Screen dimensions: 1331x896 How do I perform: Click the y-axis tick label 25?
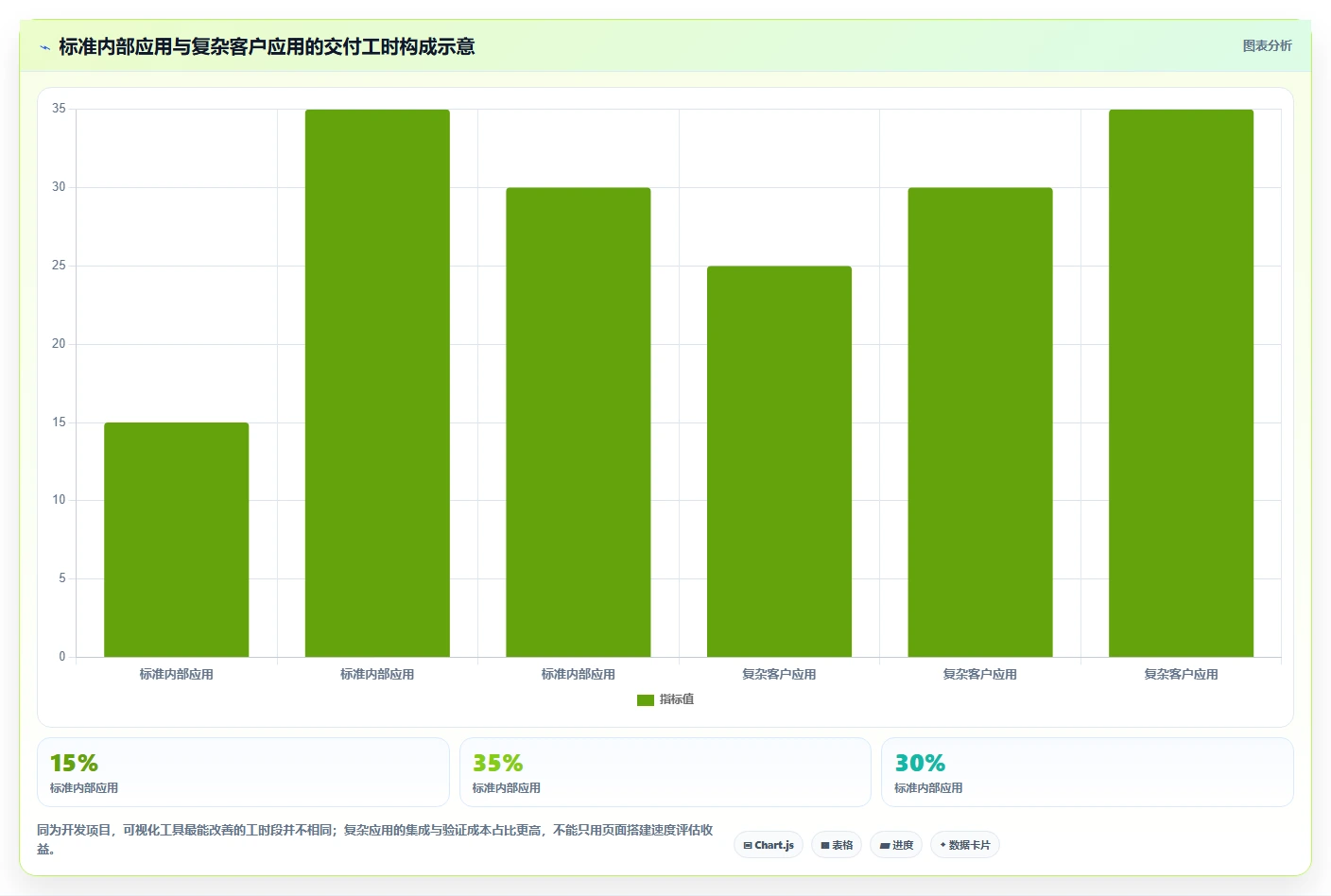click(x=59, y=266)
